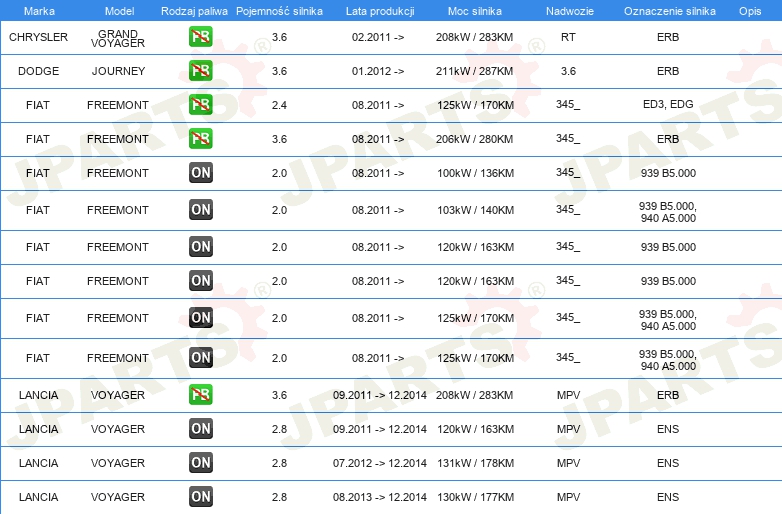Click the petrol icon for Chrysler Grand Voyager

(200, 36)
